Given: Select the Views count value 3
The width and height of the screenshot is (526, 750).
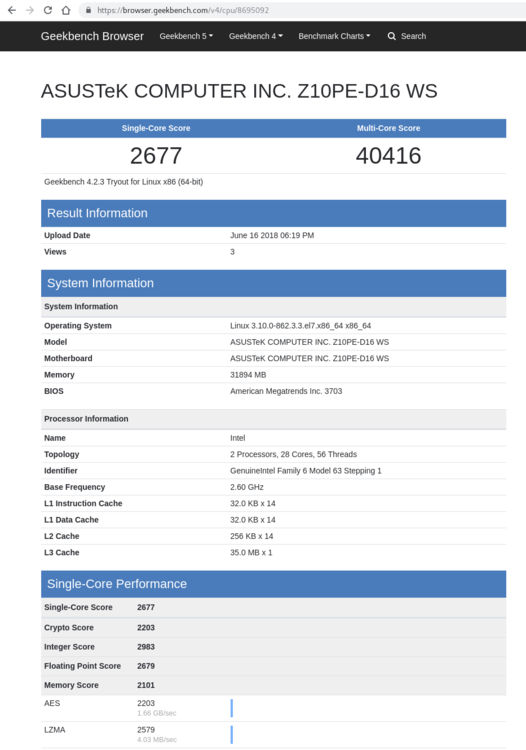Looking at the screenshot, I should click(x=232, y=252).
